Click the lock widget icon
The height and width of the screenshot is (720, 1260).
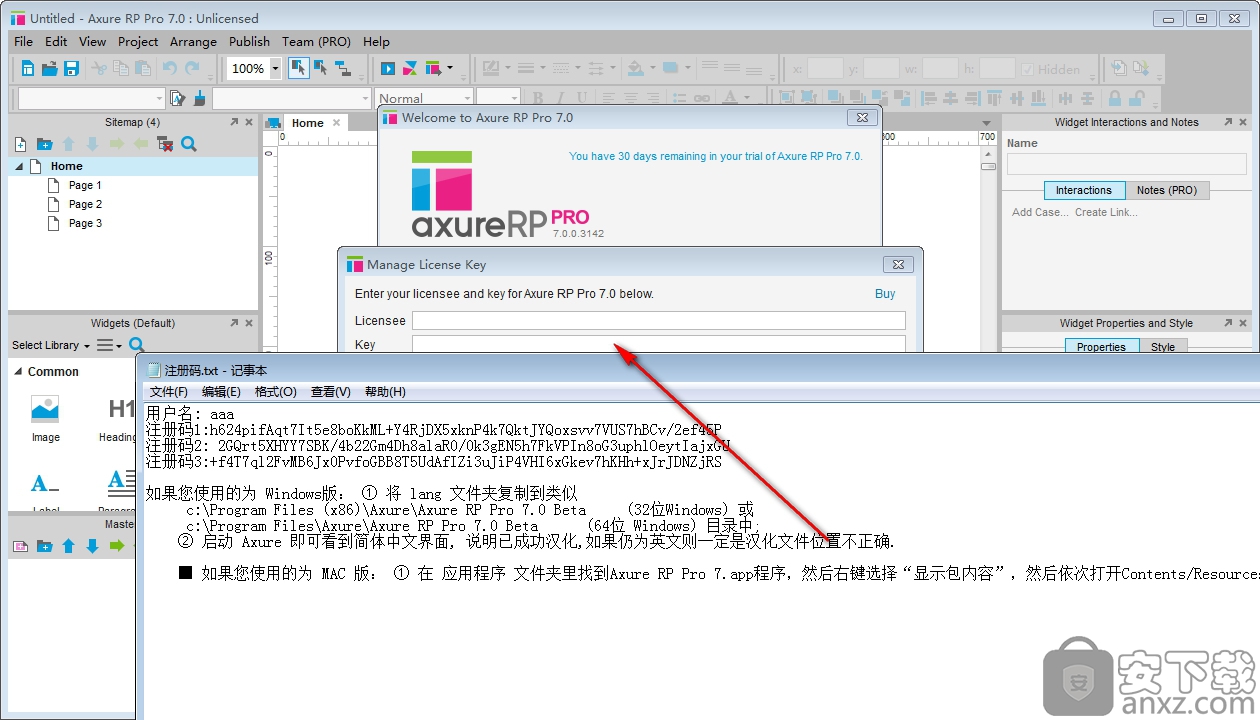(x=1115, y=98)
